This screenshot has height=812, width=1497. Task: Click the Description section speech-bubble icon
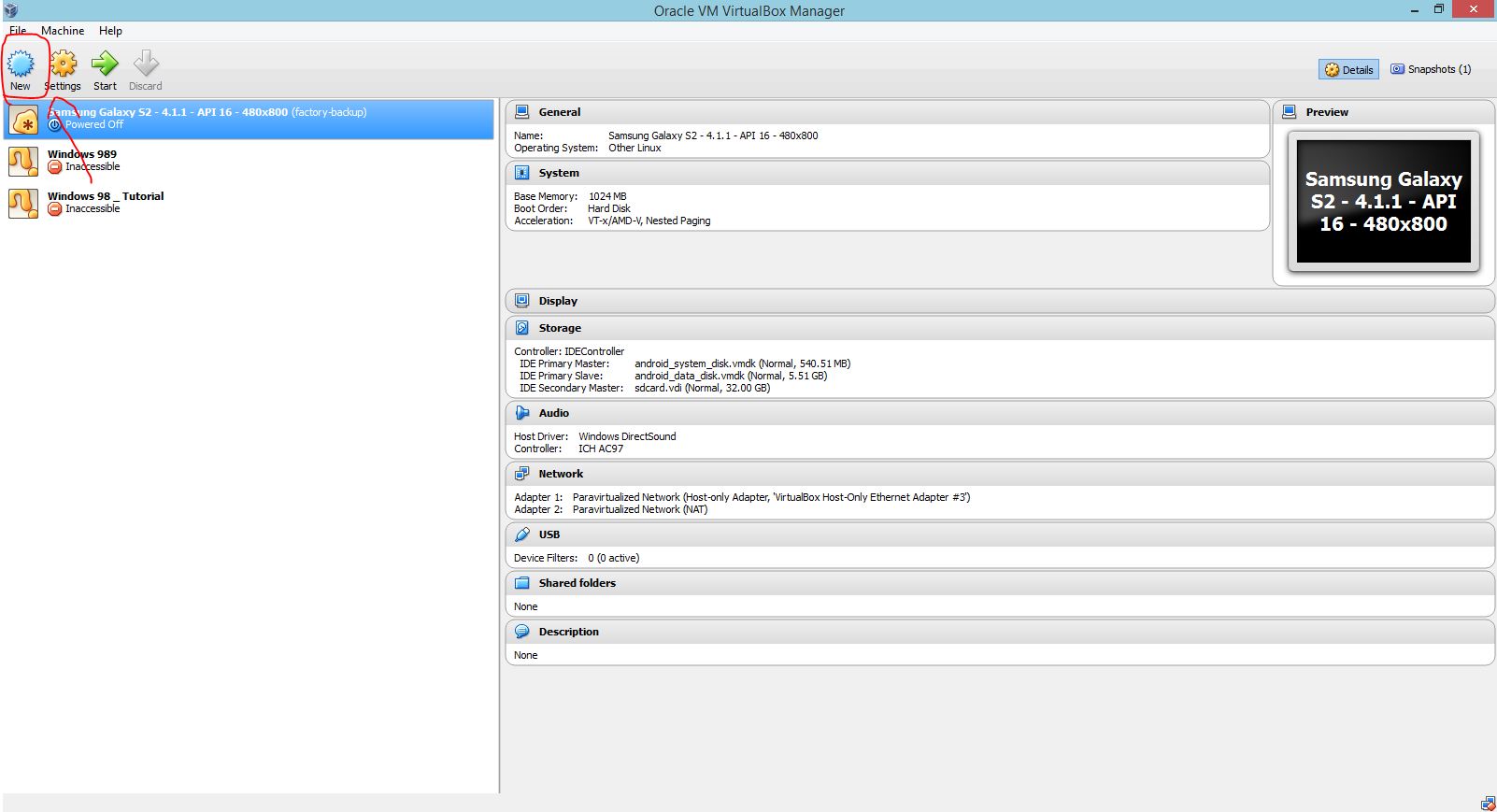pyautogui.click(x=522, y=632)
